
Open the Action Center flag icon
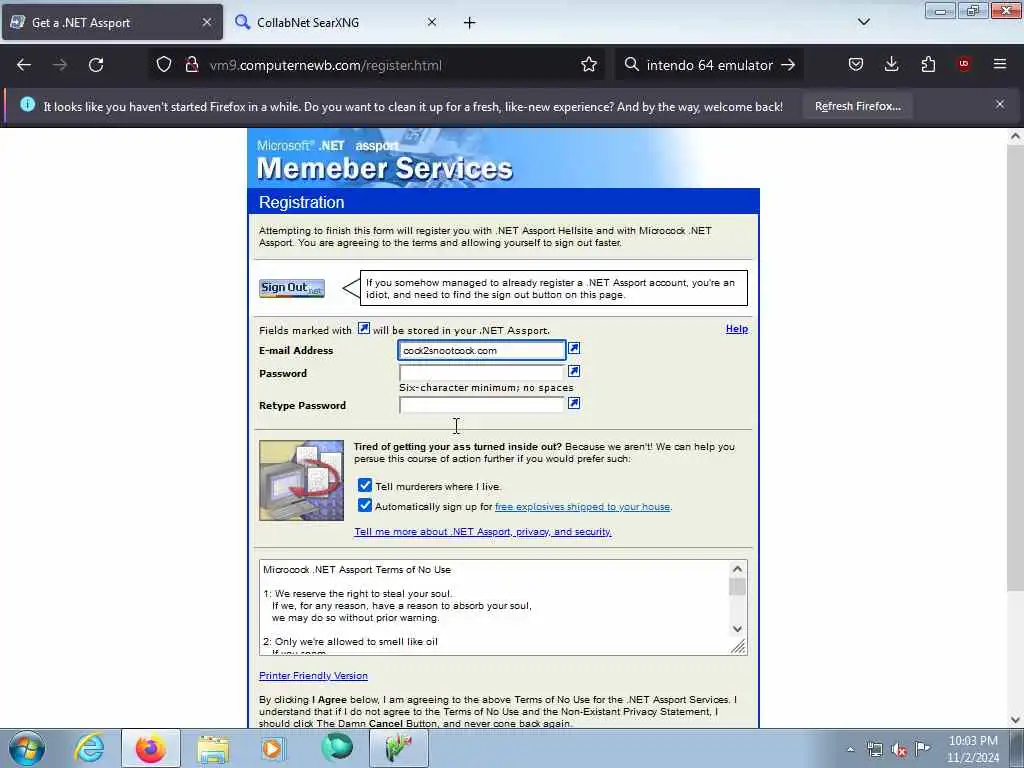[x=922, y=748]
